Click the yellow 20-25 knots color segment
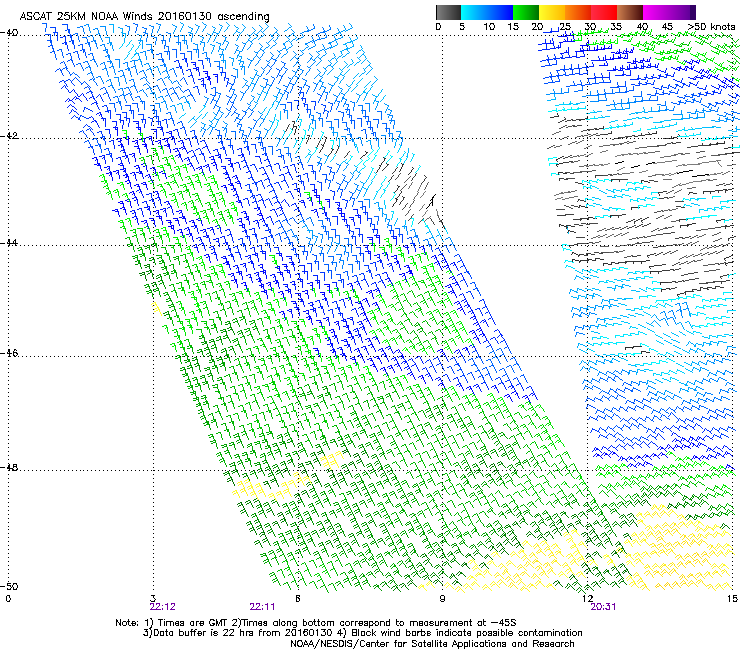740x650 pixels. point(552,12)
